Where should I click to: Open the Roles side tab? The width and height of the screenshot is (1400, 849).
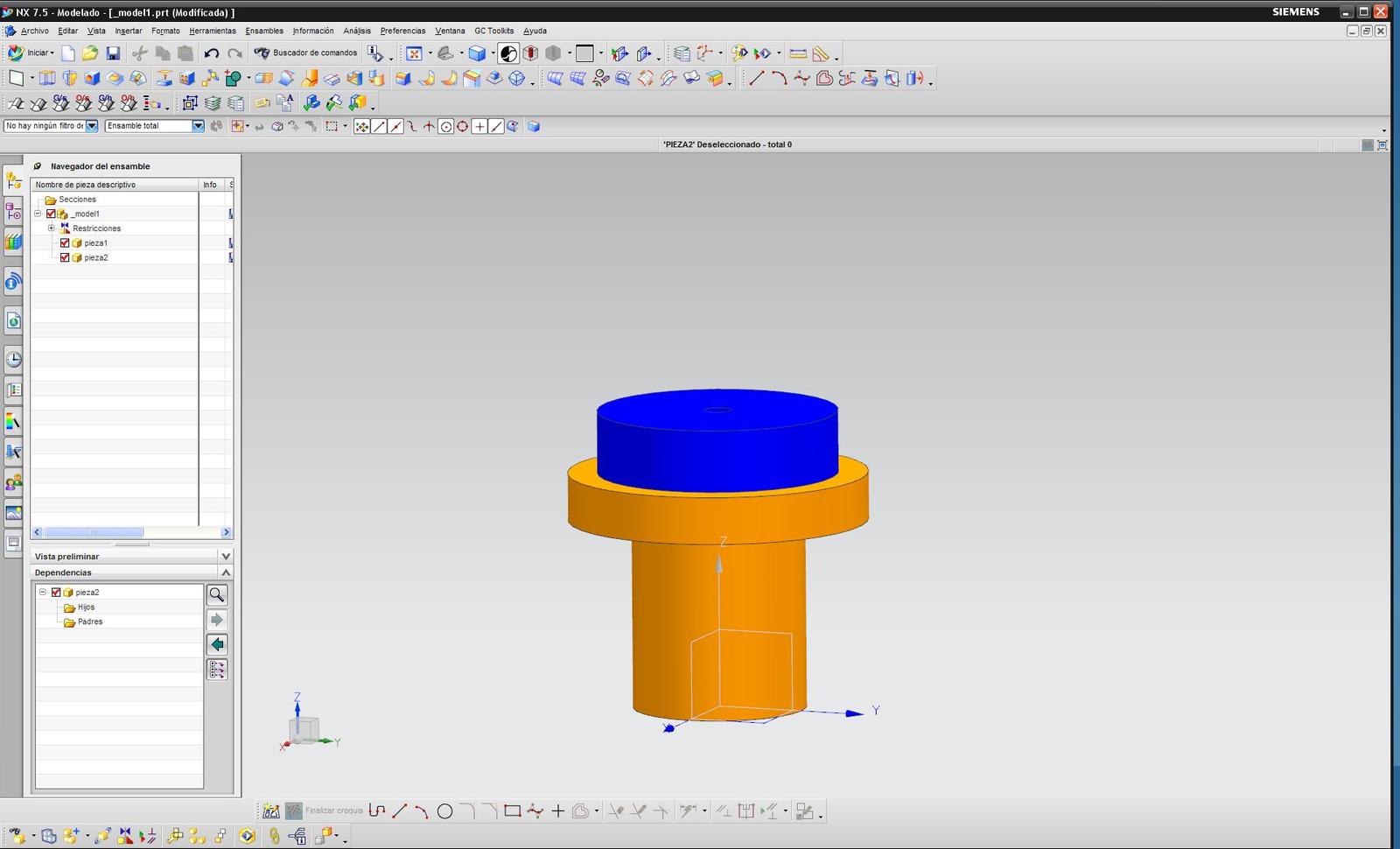[13, 482]
